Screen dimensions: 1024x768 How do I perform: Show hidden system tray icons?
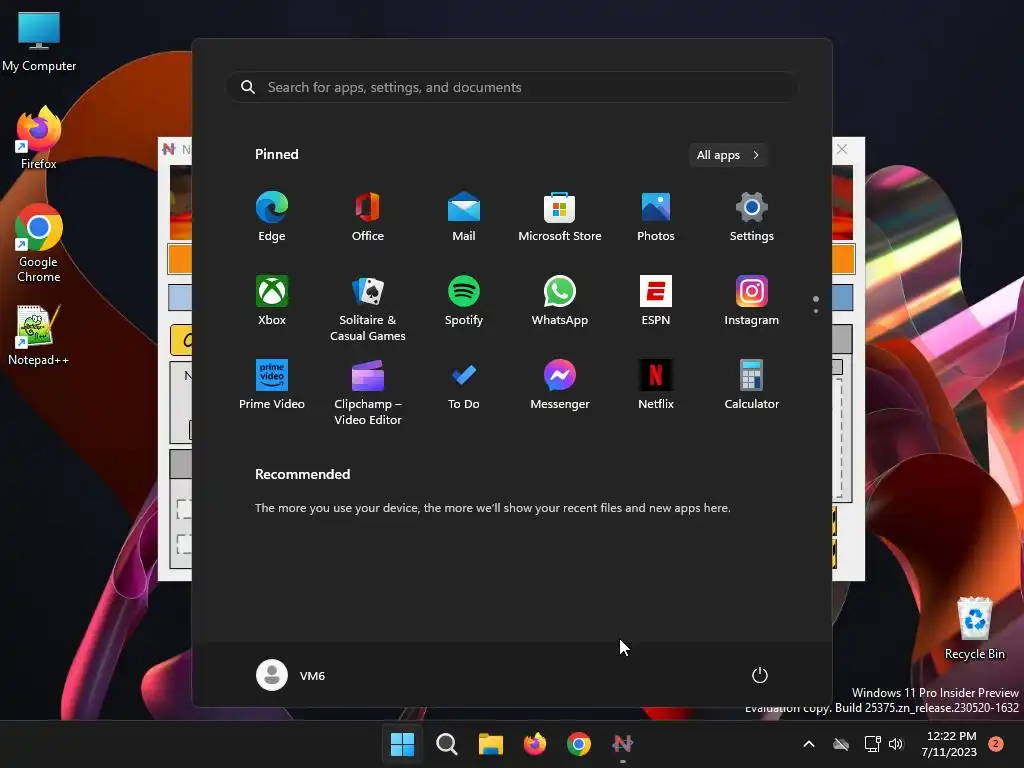808,744
